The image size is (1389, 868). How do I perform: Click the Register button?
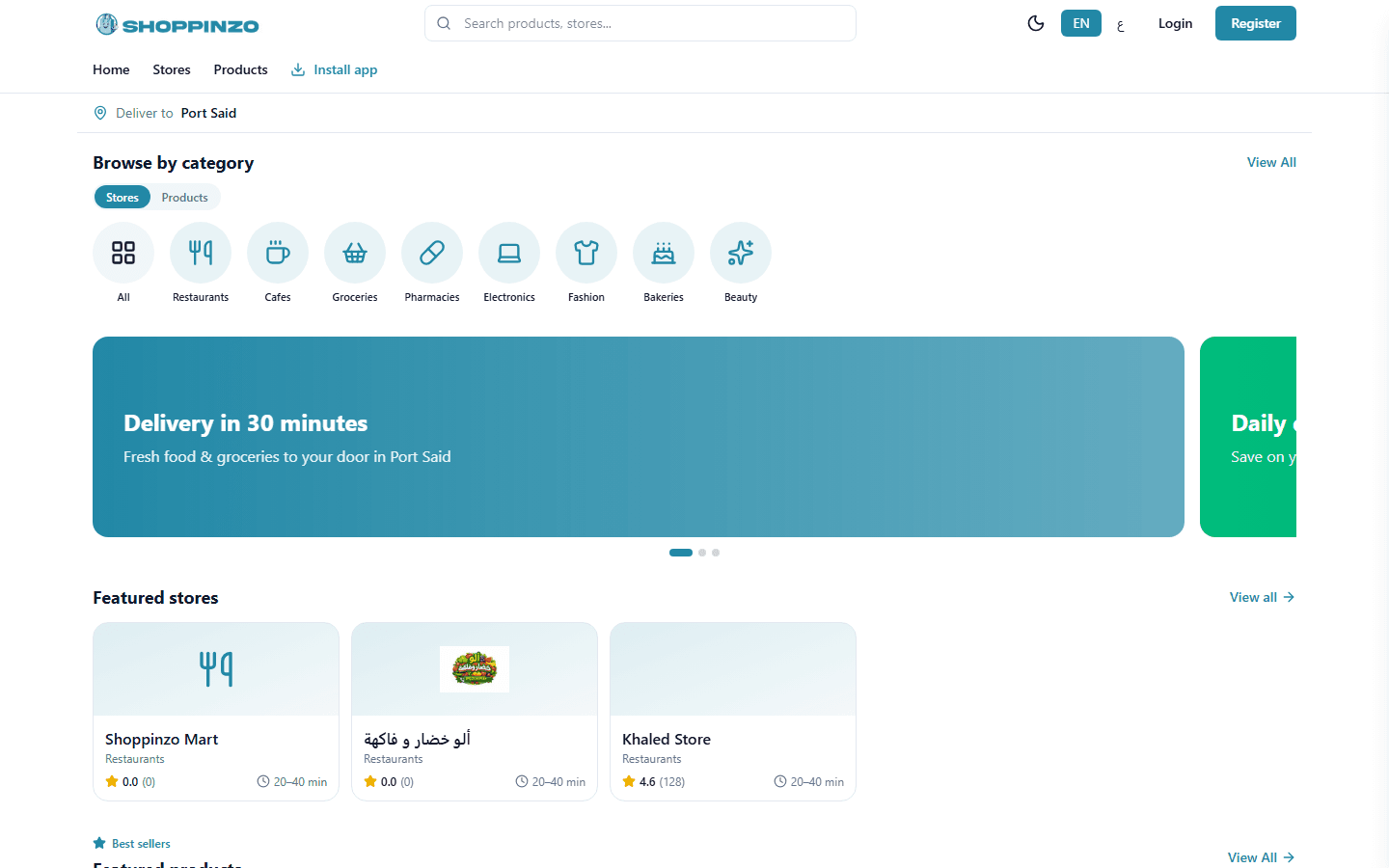[x=1256, y=23]
